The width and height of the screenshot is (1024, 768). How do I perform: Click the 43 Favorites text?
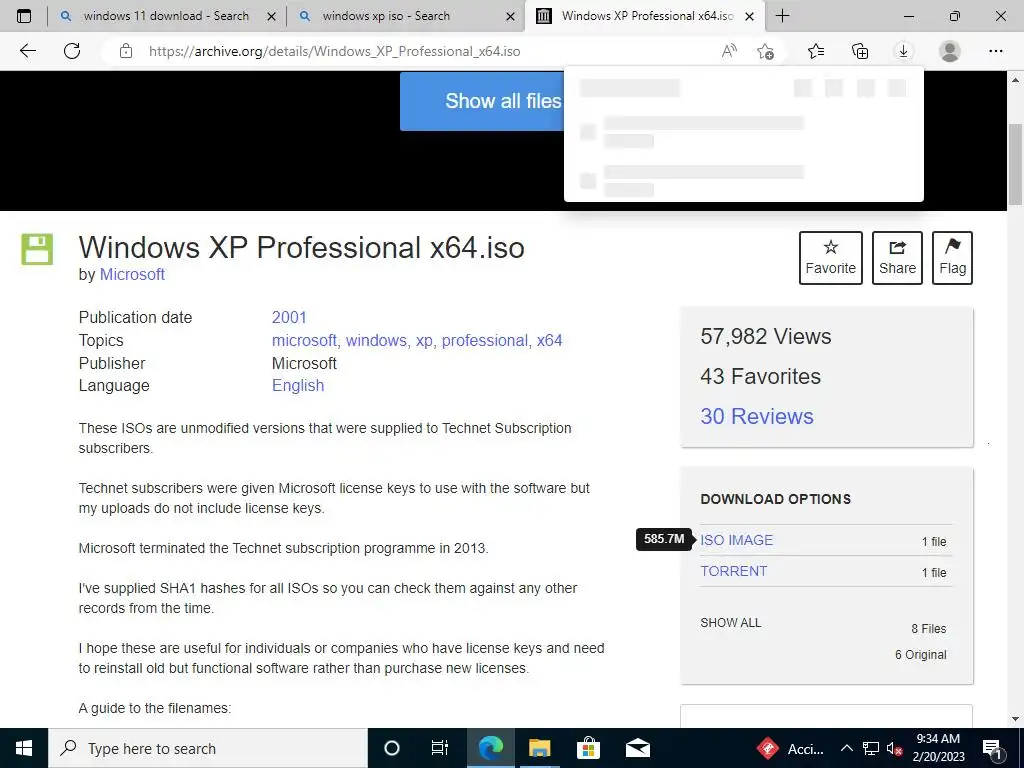(x=760, y=376)
